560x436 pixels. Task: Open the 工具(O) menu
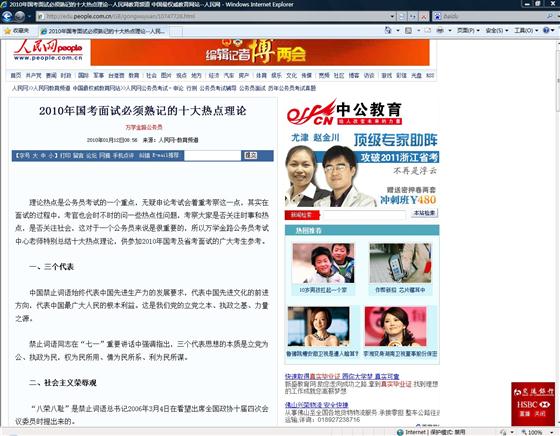[x=525, y=30]
